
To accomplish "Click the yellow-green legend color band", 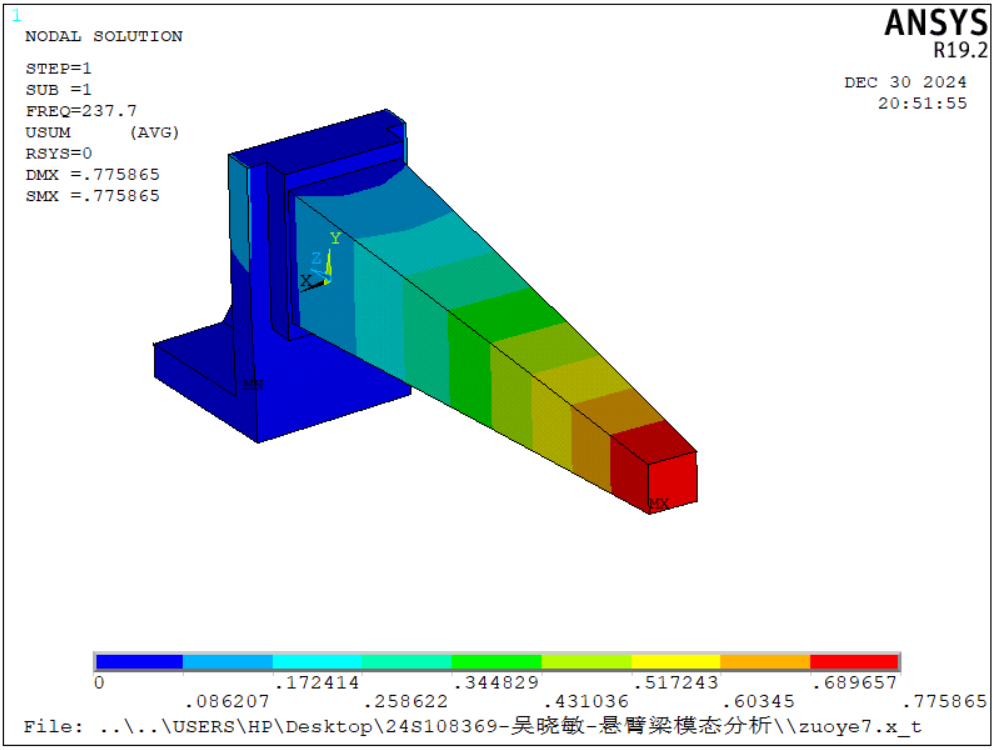I will [x=586, y=662].
